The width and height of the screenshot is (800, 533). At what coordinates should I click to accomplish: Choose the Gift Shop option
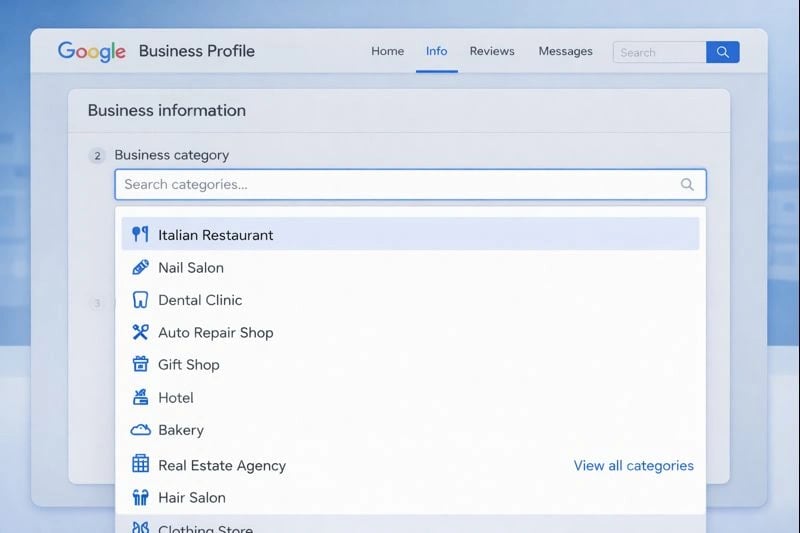pos(411,364)
